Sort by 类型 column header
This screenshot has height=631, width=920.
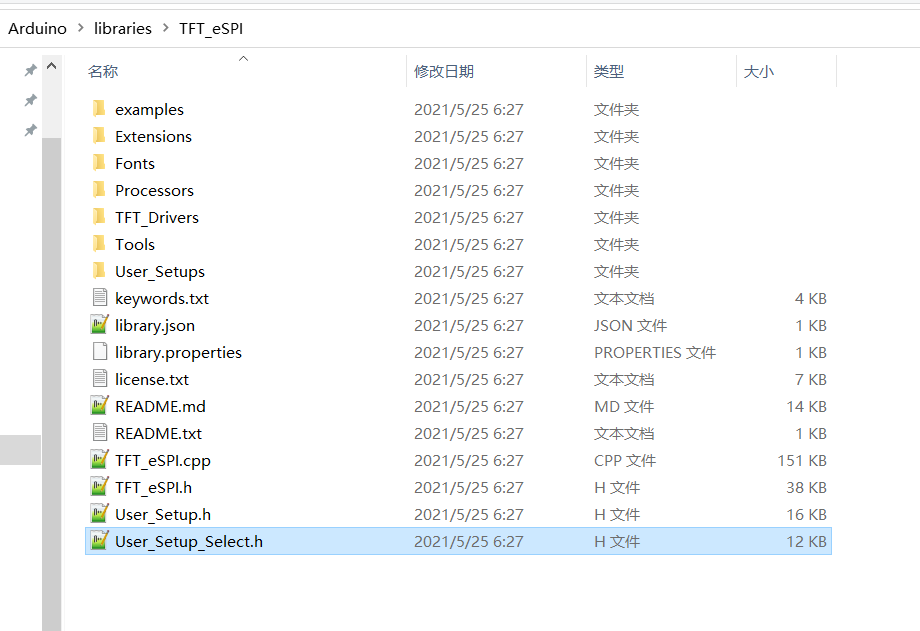coord(608,72)
